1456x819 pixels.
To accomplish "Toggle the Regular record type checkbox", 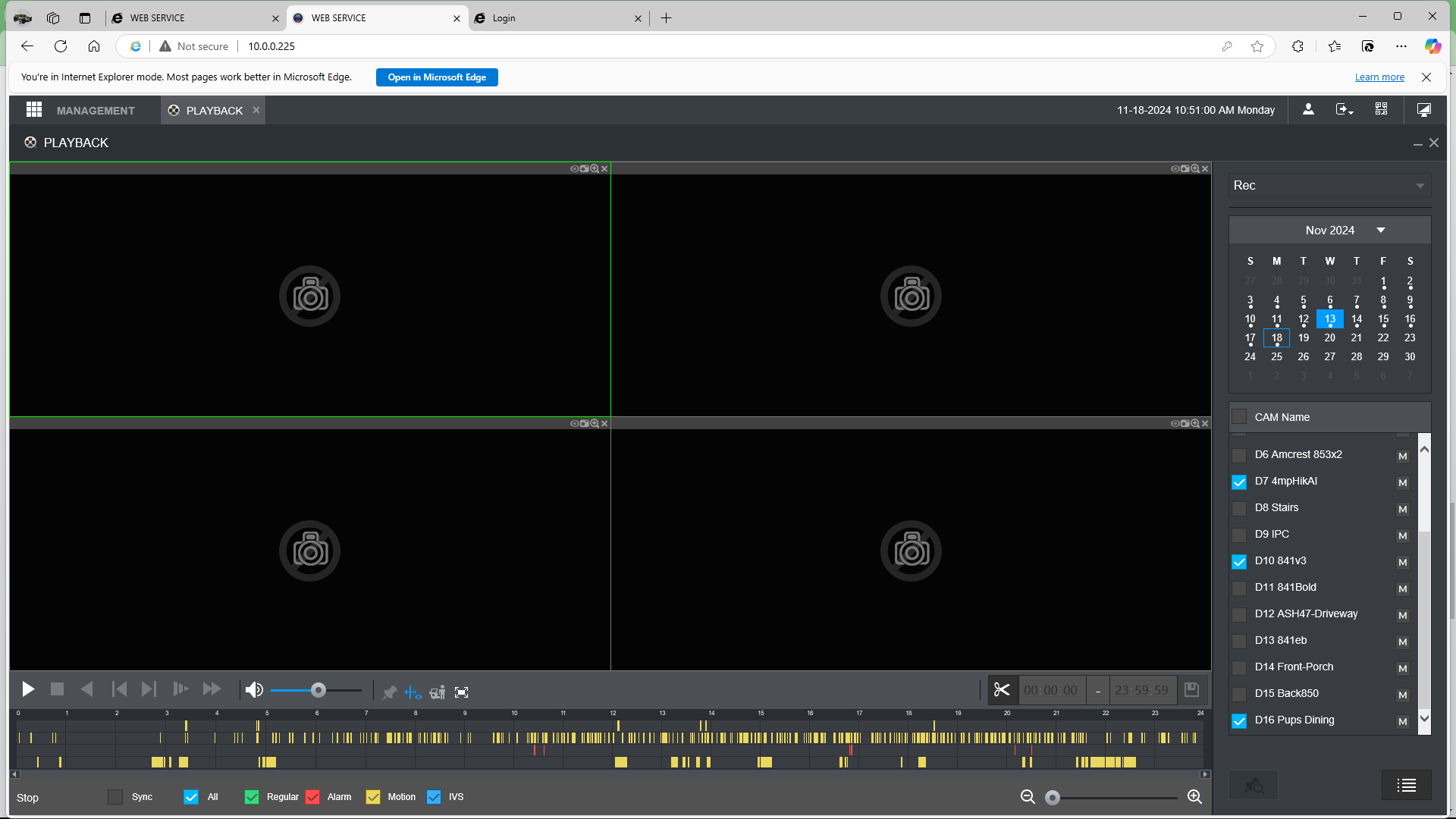I will (252, 797).
